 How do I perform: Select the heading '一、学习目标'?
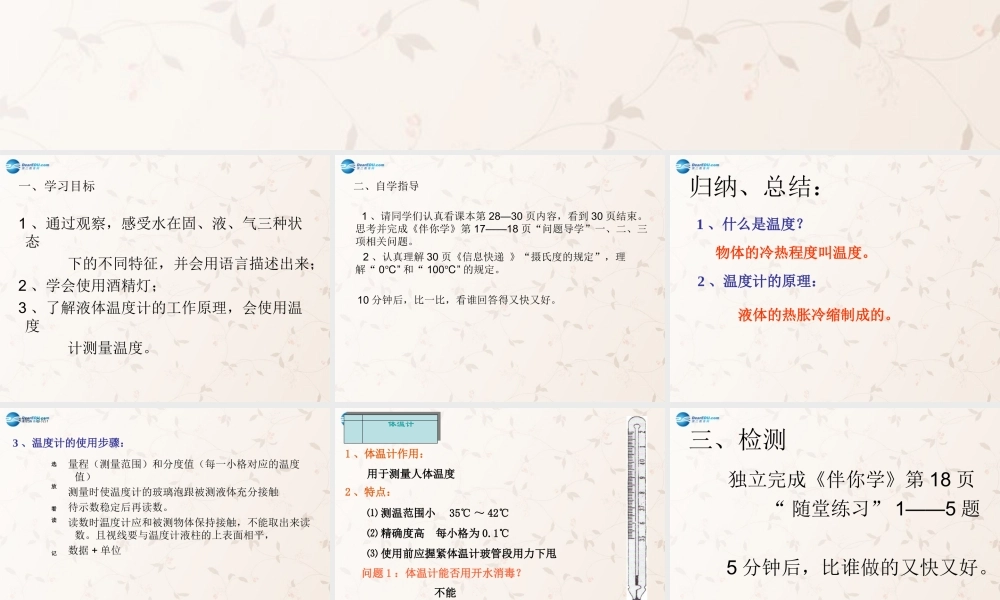[57, 186]
